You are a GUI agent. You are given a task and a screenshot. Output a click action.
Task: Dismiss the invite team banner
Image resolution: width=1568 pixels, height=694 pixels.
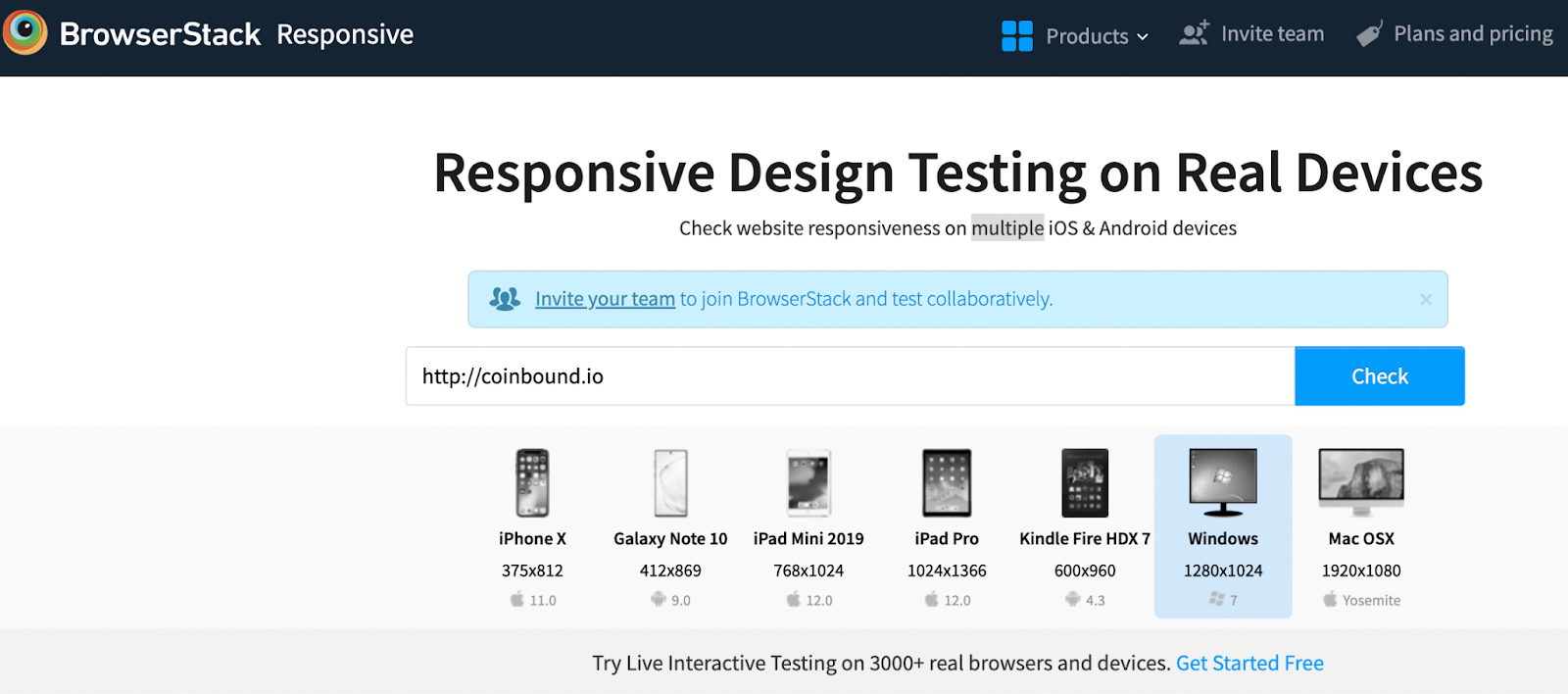tap(1426, 300)
